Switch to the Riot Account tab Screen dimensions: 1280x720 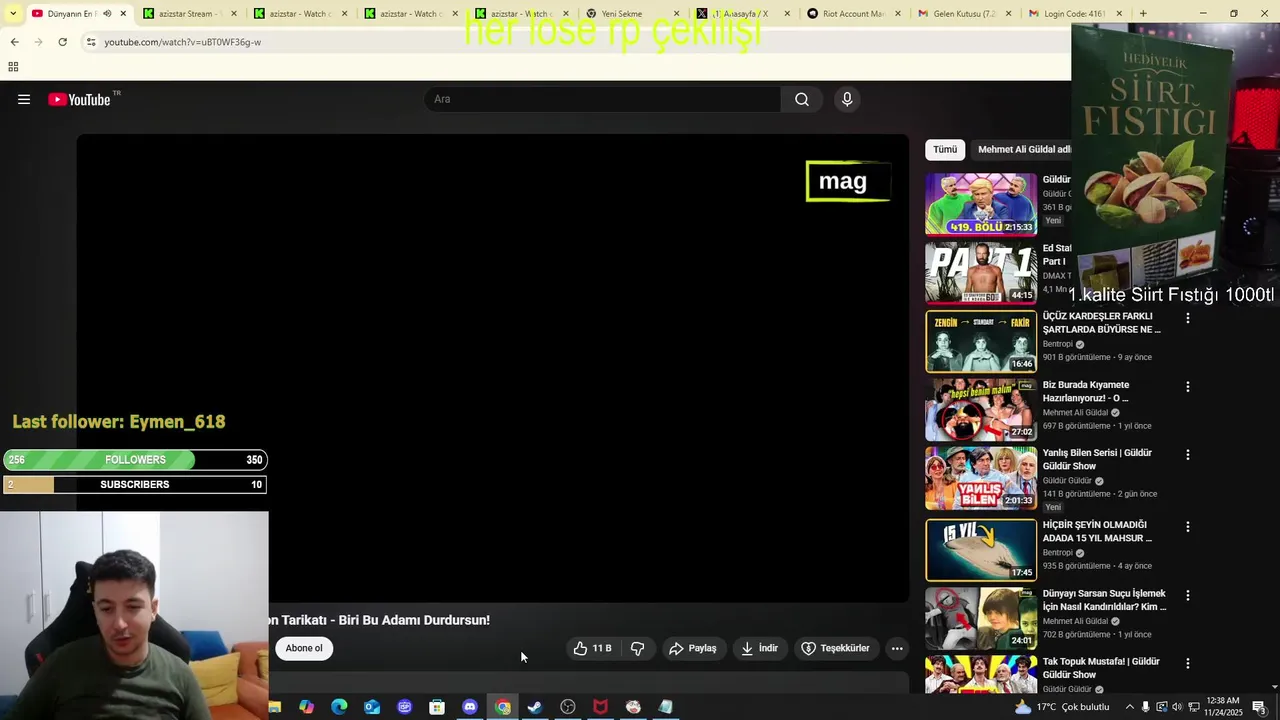(853, 14)
